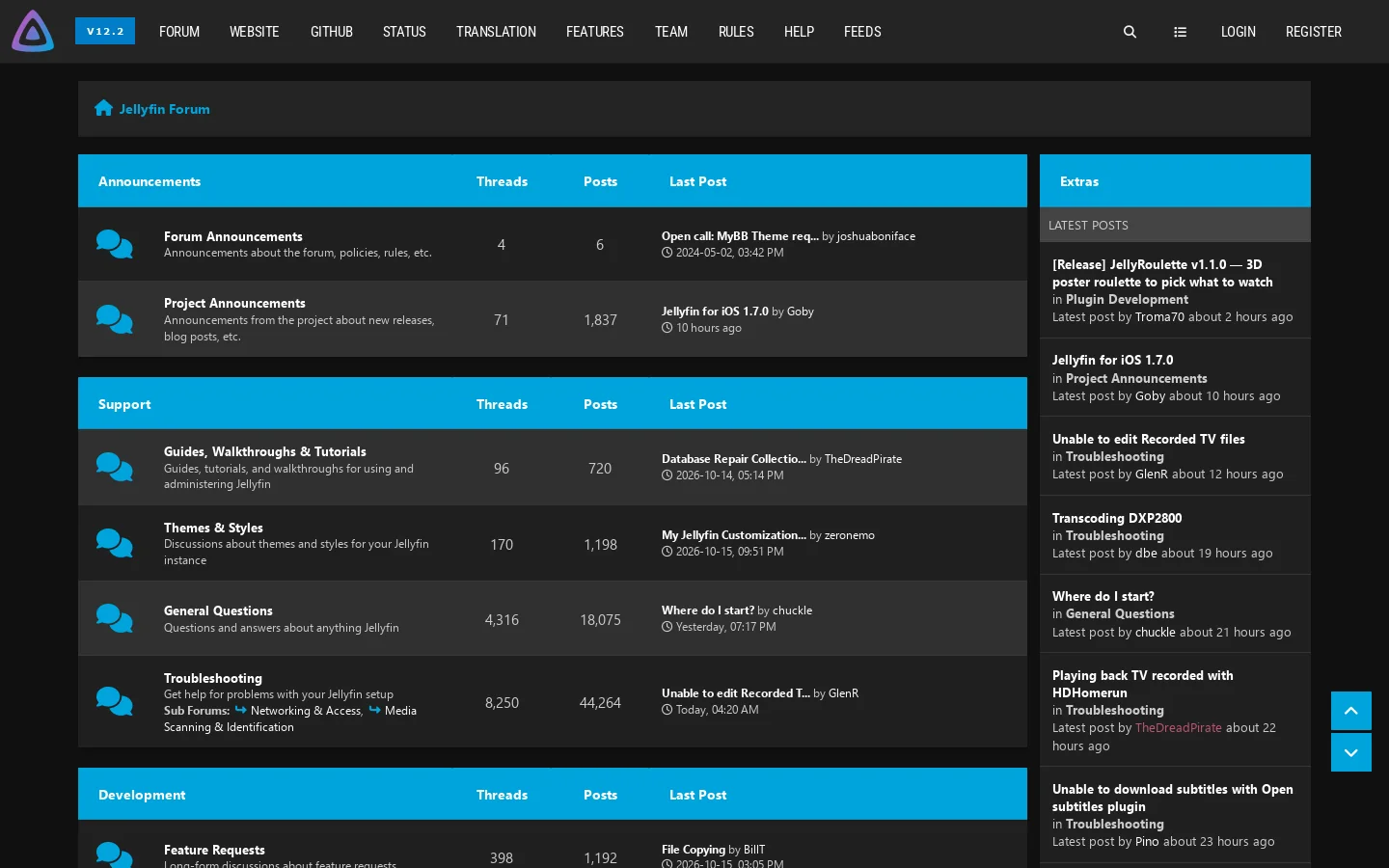Click the LOGIN link
Image resolution: width=1389 pixels, height=868 pixels.
click(x=1239, y=32)
